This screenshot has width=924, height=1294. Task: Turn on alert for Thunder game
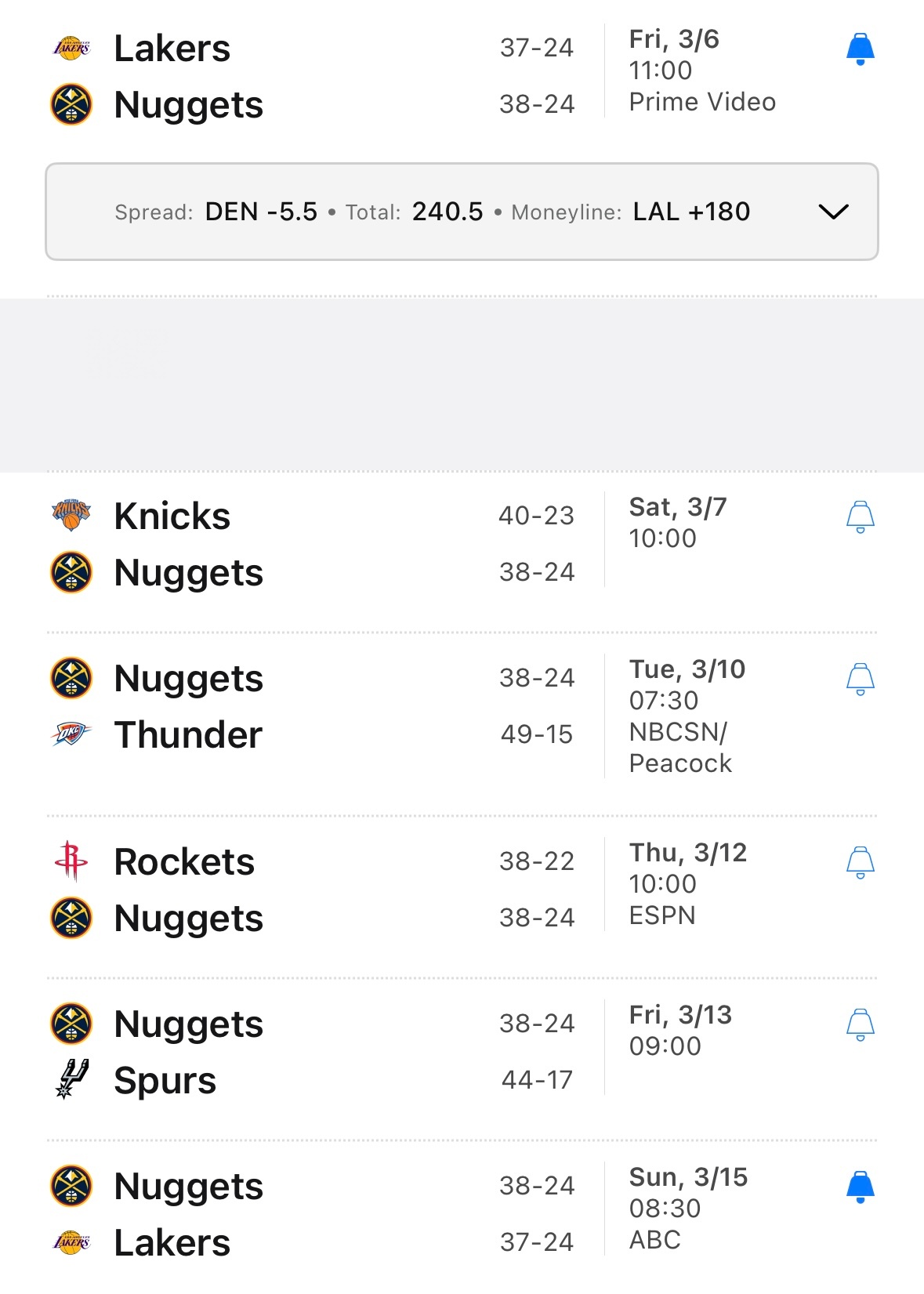pos(860,680)
